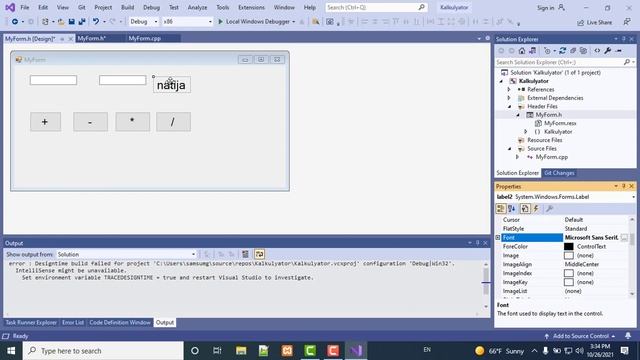
Task: Expand the Font property
Action: point(498,238)
